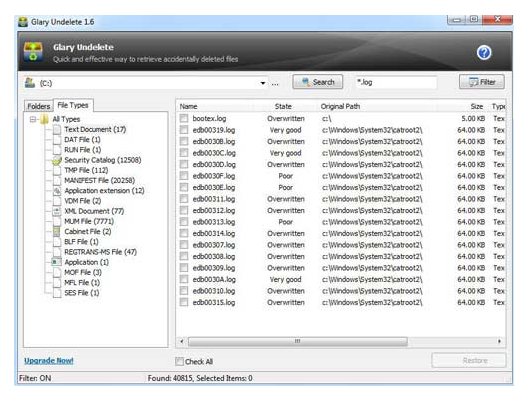The width and height of the screenshot is (527, 393).
Task: Click the Glary Undelete logo icon in header
Action: click(33, 52)
